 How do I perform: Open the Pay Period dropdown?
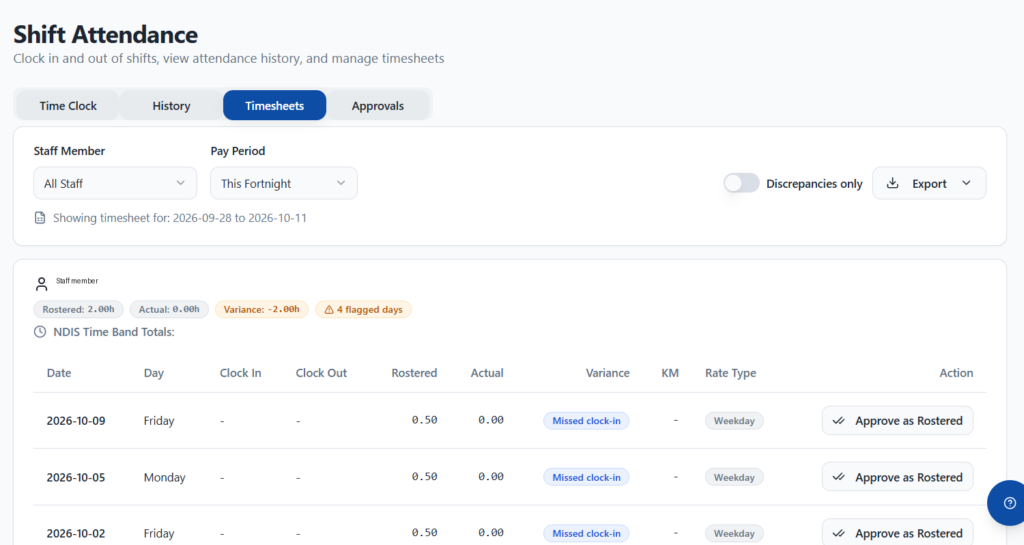[283, 183]
